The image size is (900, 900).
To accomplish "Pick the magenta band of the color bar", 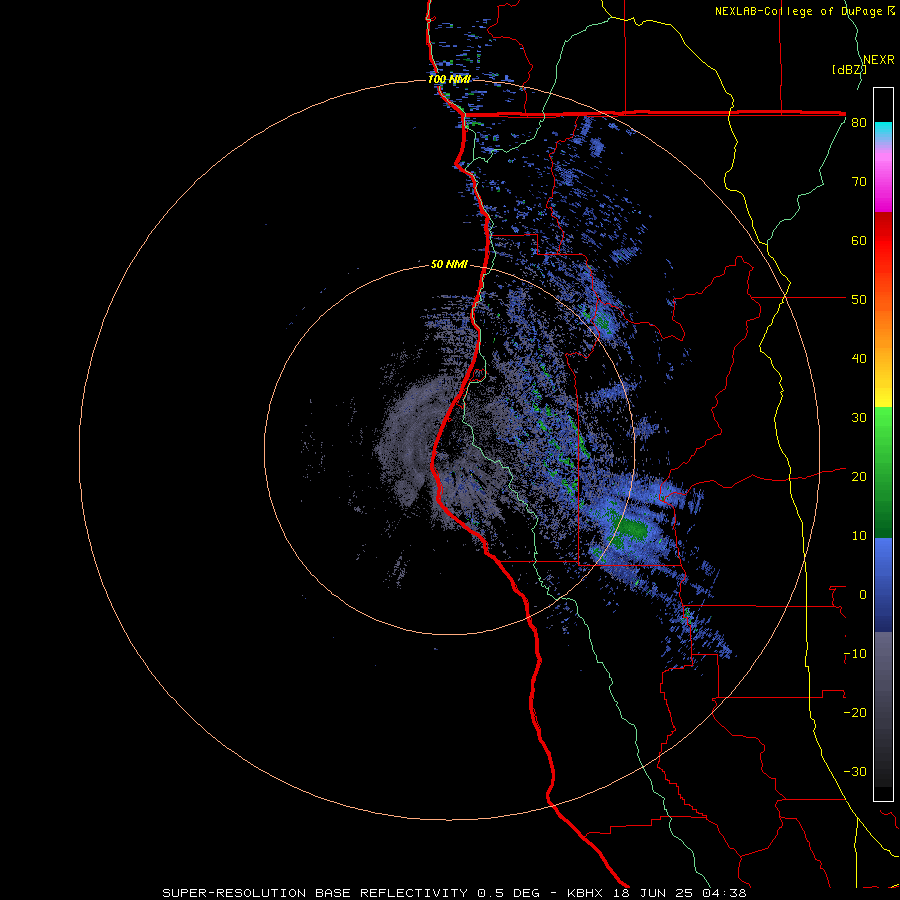I will (883, 184).
